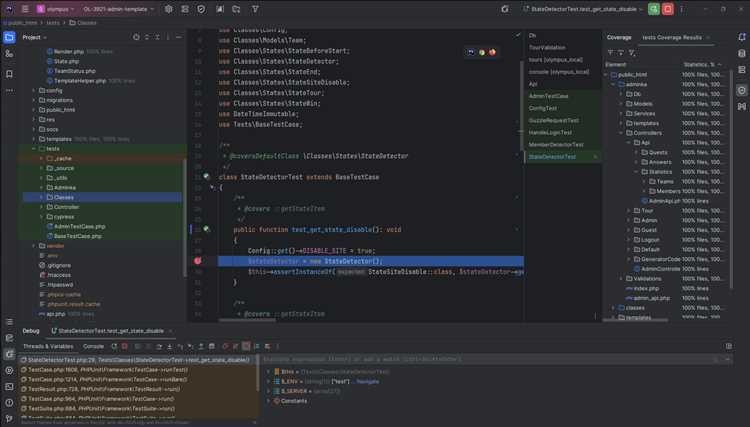Sort by the Statistics, % column header
The height and width of the screenshot is (427, 750).
coord(702,64)
